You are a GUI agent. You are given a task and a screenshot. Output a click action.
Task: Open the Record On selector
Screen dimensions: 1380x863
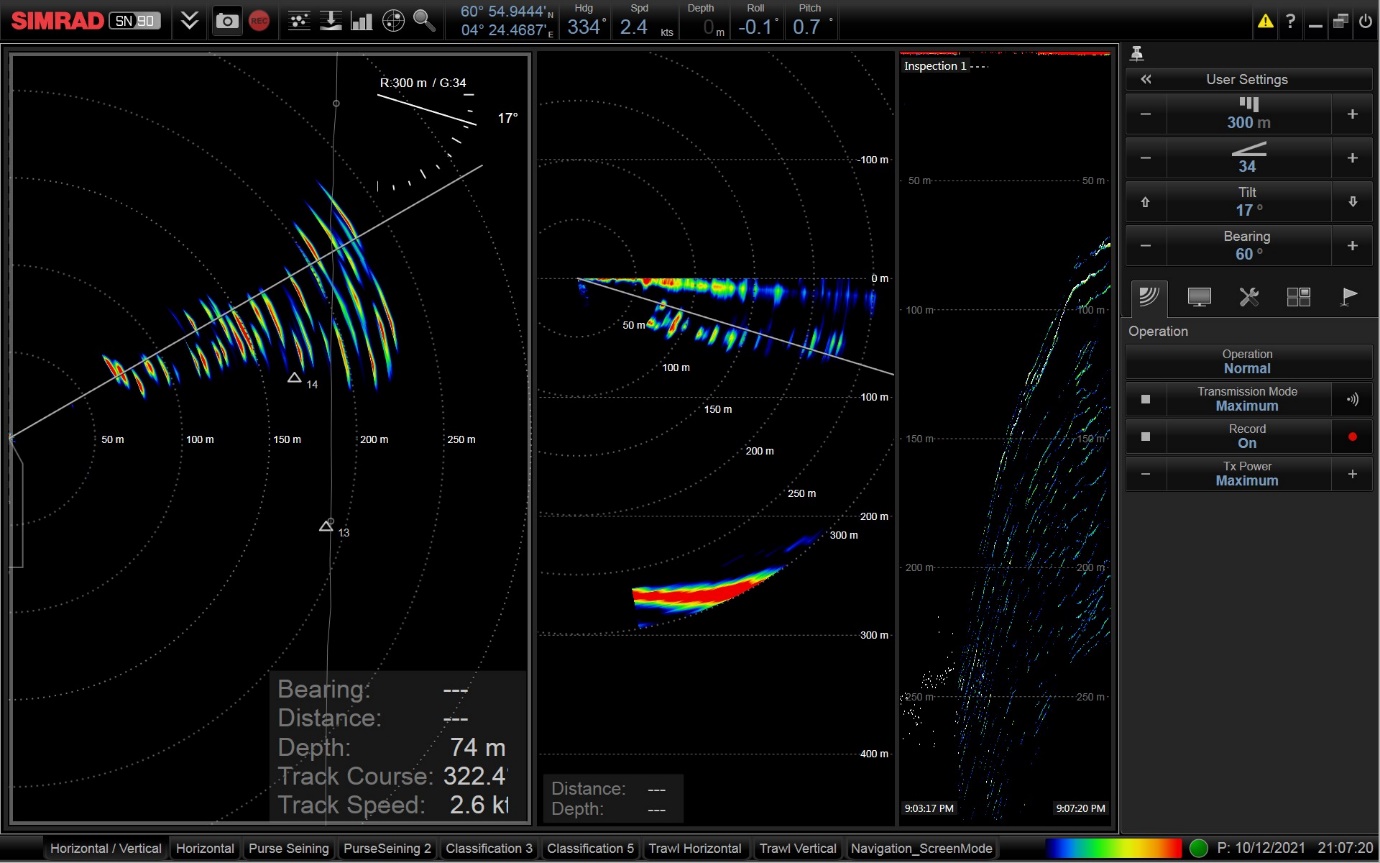tap(1248, 436)
